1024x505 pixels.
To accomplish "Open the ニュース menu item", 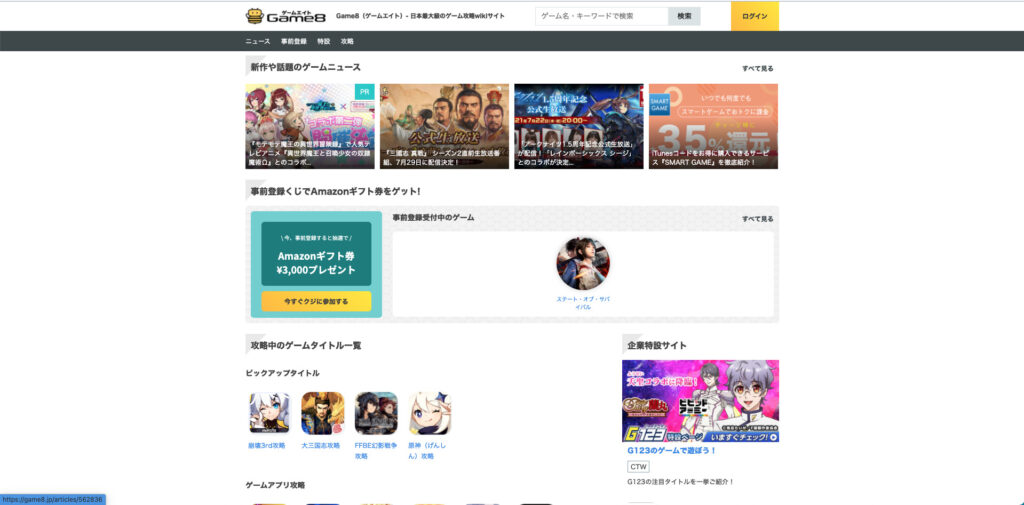I will coord(258,41).
